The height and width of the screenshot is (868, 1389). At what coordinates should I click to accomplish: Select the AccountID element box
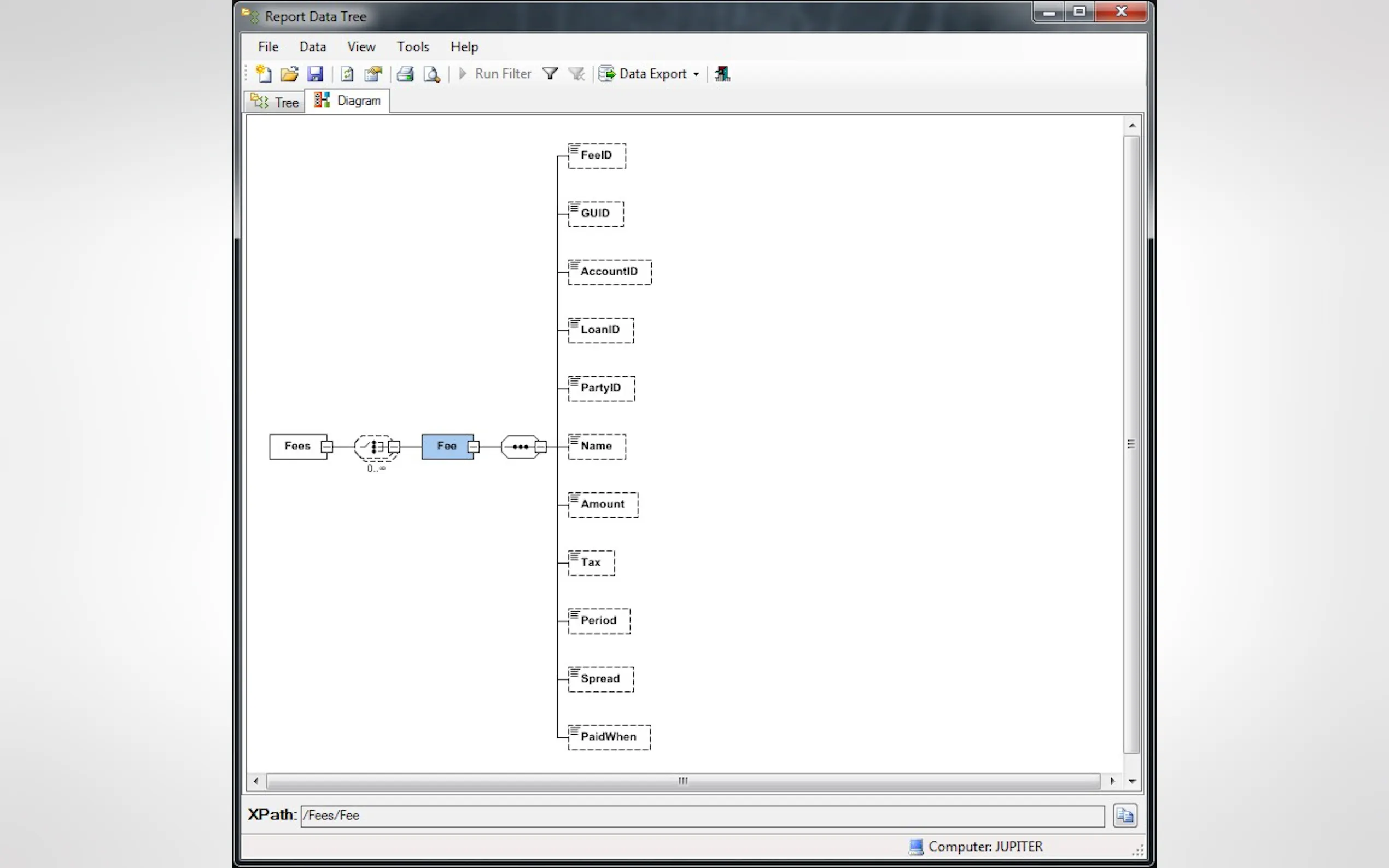pyautogui.click(x=610, y=272)
